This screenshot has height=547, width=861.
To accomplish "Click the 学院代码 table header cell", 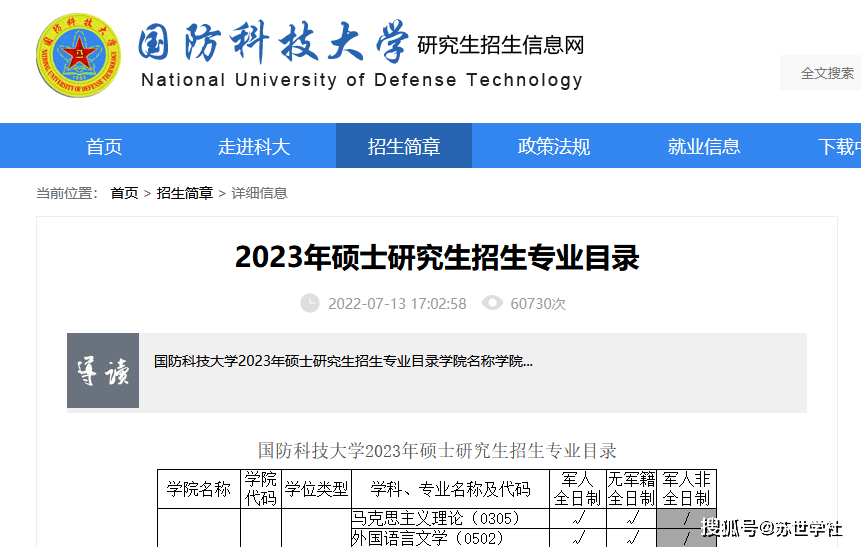I will (261, 489).
